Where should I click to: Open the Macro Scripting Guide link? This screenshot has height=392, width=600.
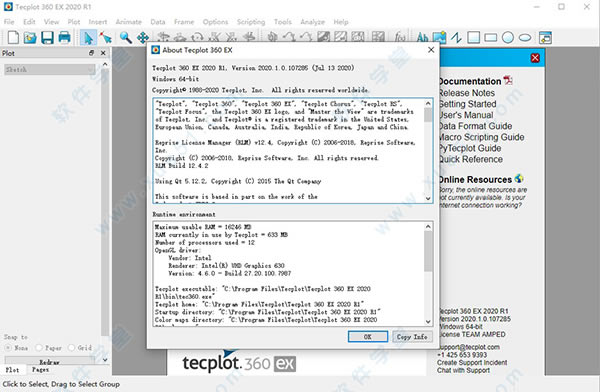tap(481, 137)
